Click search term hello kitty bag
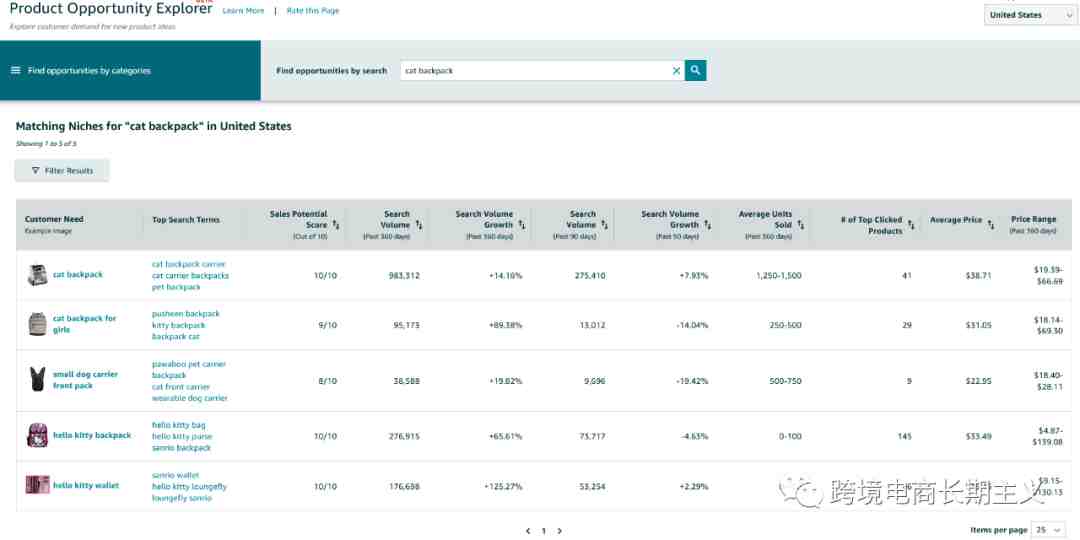The image size is (1080, 540). click(x=178, y=425)
